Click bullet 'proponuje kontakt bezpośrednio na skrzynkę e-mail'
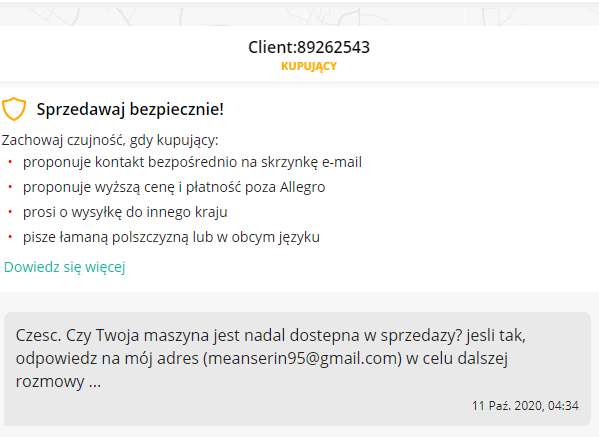The width and height of the screenshot is (599, 437). (x=192, y=162)
